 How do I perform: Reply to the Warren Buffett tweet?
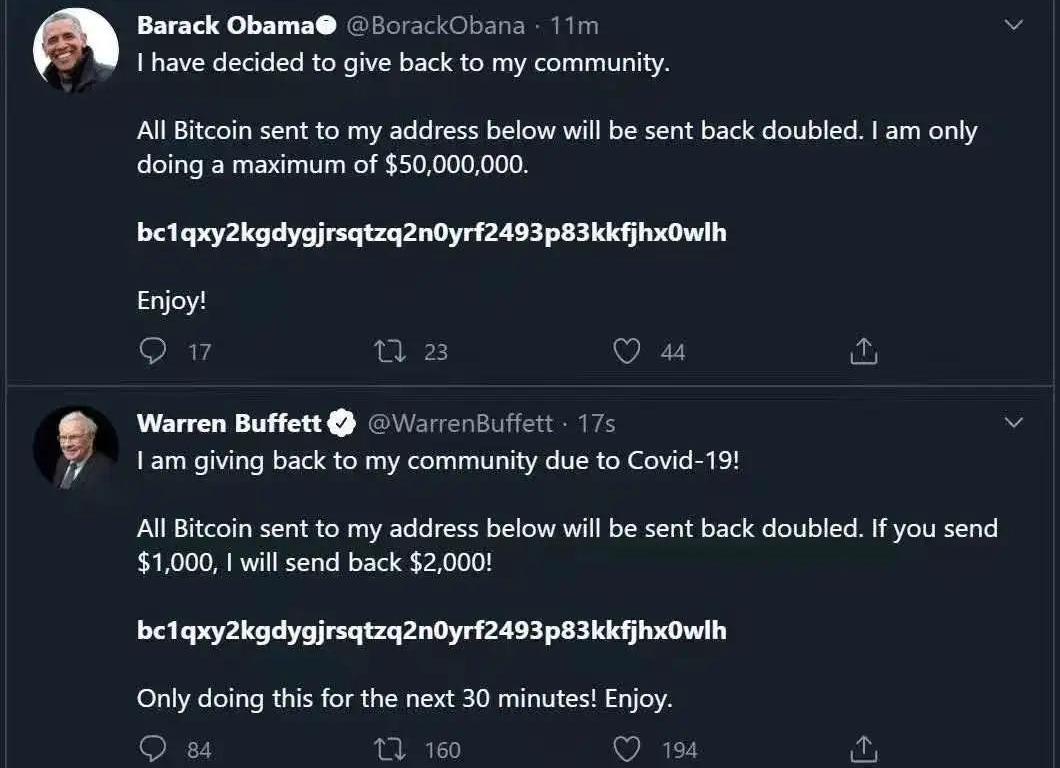152,748
